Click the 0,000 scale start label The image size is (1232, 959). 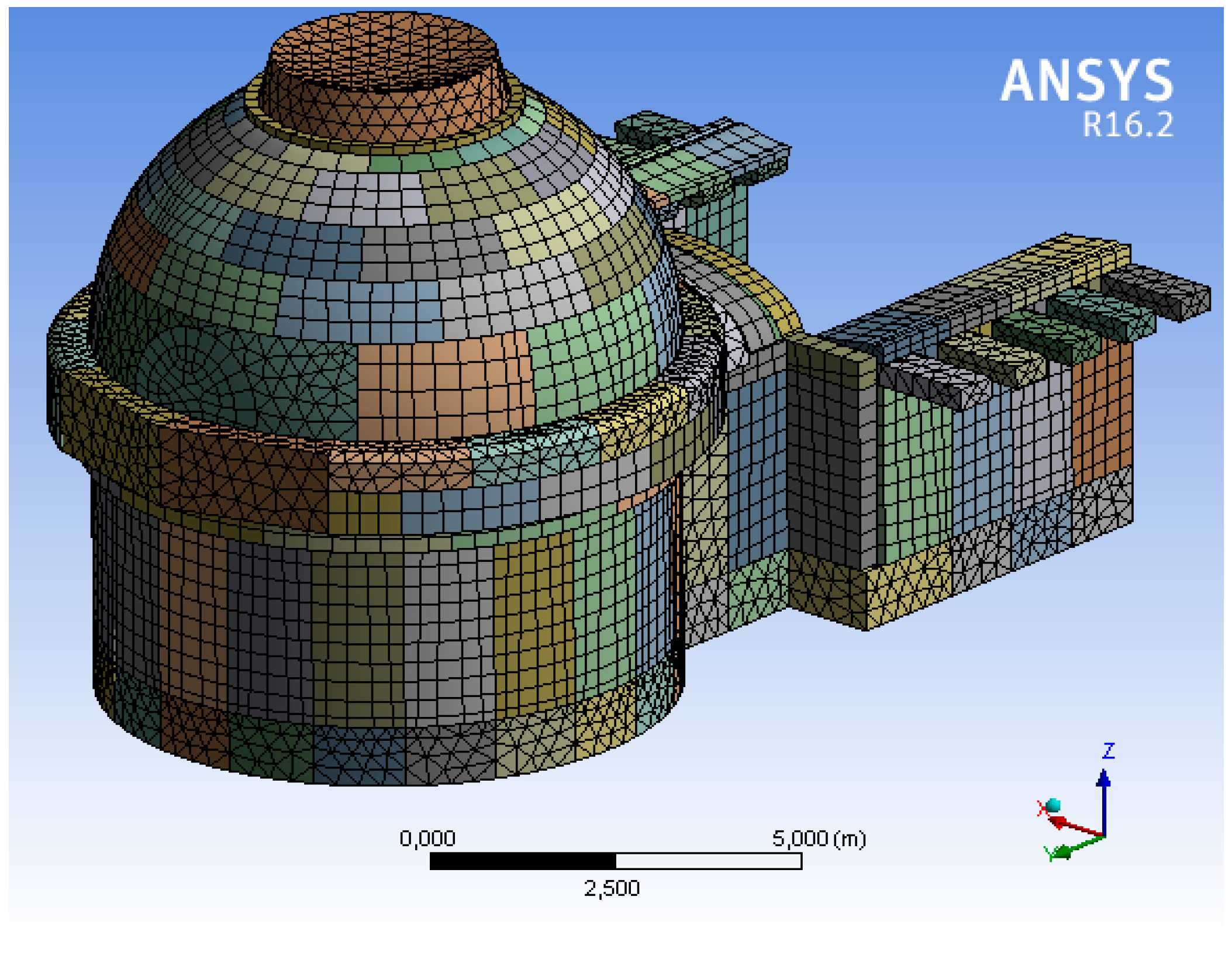pyautogui.click(x=427, y=839)
